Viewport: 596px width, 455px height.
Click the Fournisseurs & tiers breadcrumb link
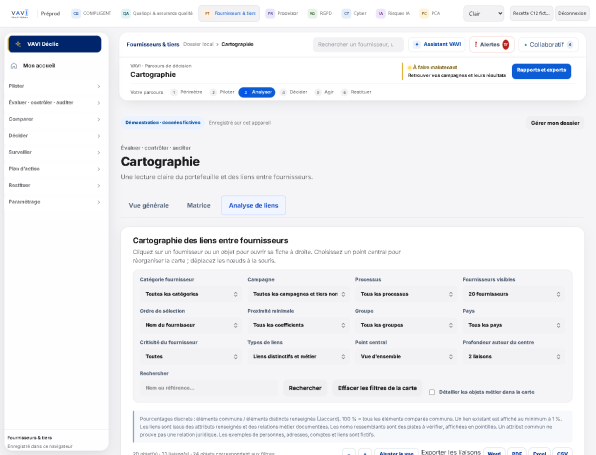(153, 44)
